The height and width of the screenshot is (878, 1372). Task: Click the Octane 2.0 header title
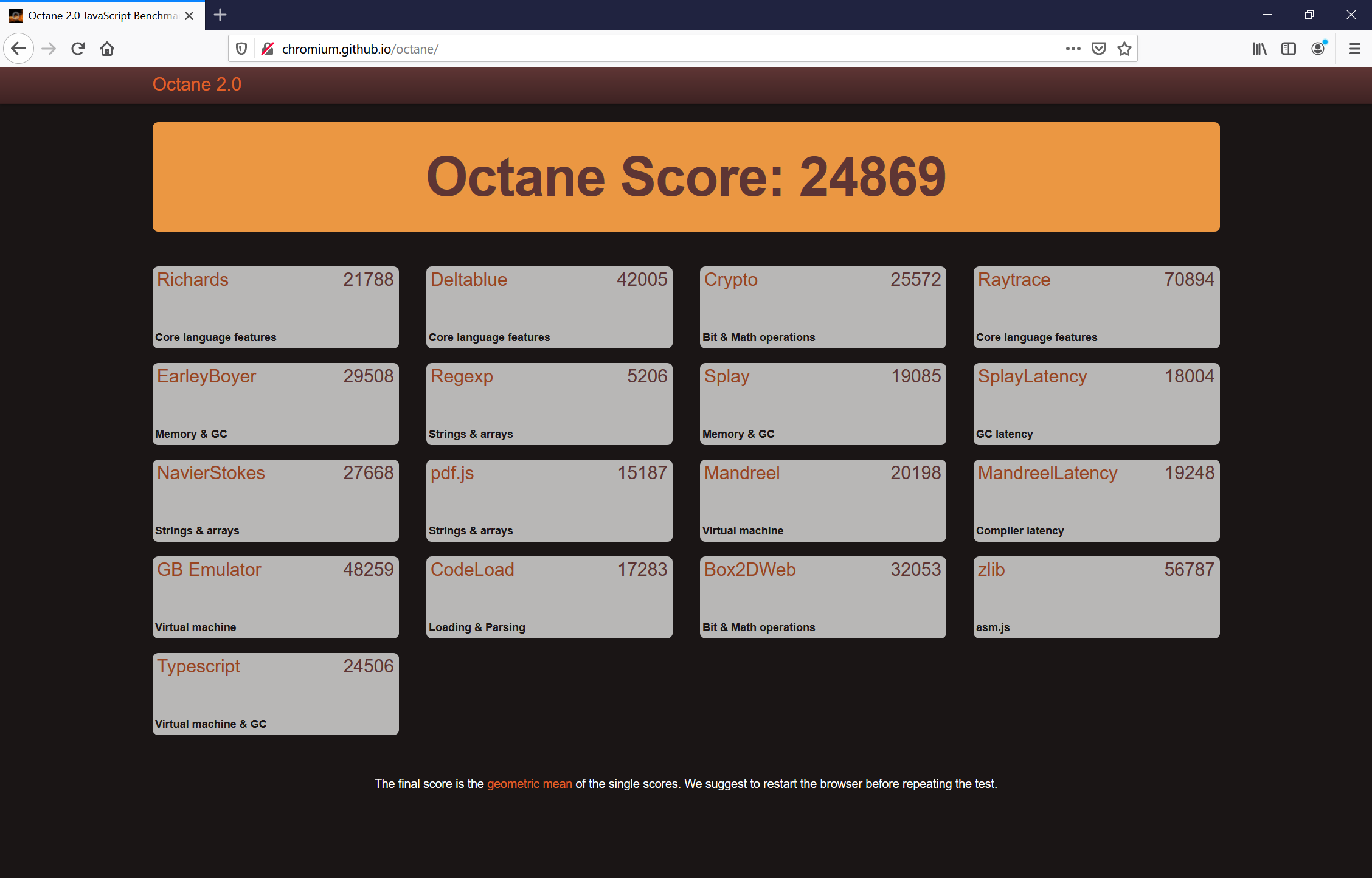pyautogui.click(x=197, y=84)
